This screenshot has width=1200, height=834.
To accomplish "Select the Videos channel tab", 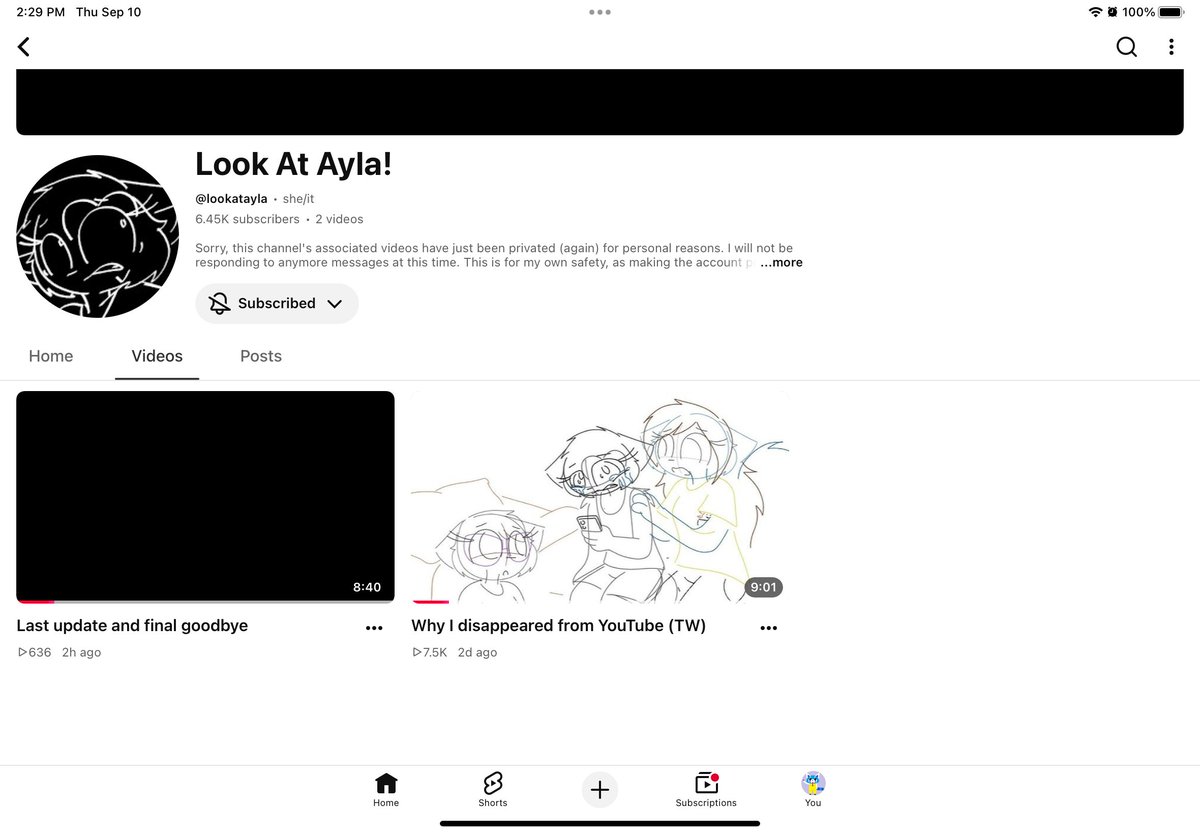I will (x=157, y=356).
